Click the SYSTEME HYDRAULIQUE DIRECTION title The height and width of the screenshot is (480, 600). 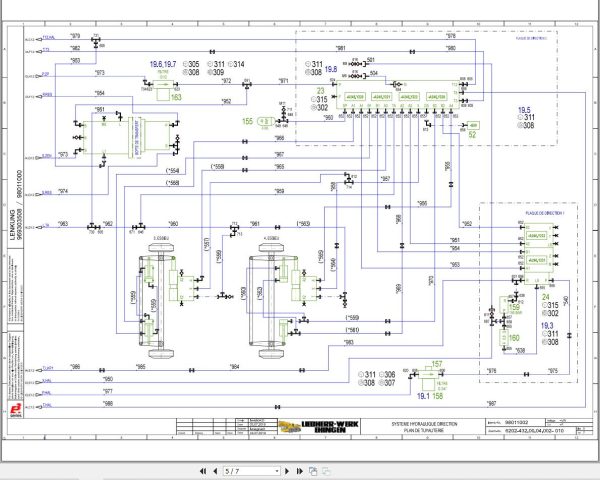point(424,424)
